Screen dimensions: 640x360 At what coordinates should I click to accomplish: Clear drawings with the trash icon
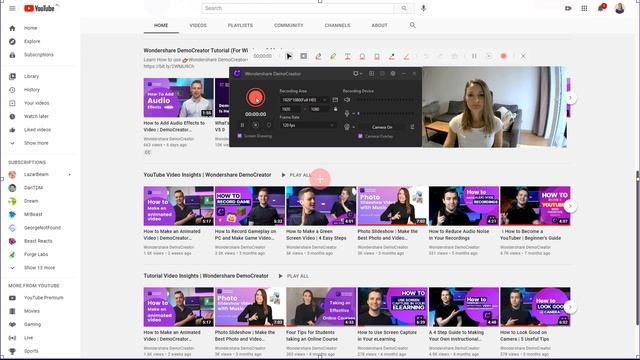pyautogui.click(x=455, y=56)
